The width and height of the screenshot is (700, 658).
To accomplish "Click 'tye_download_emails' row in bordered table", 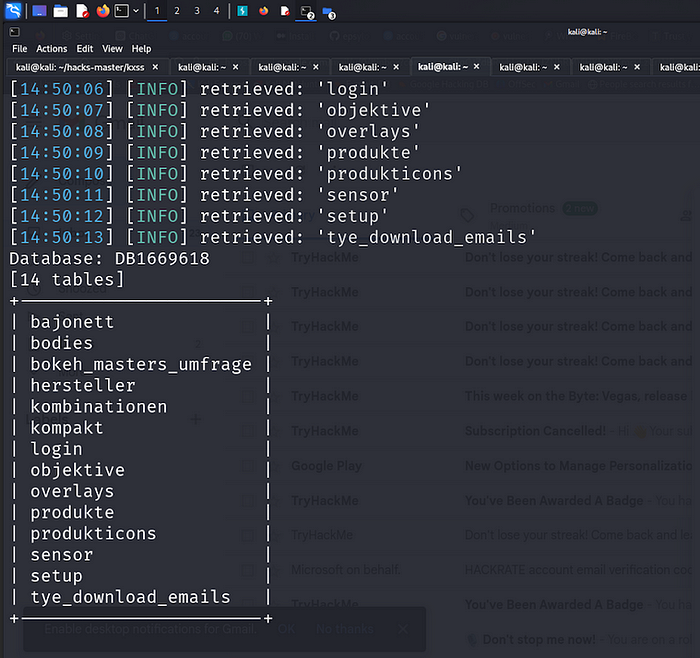I will (x=130, y=597).
